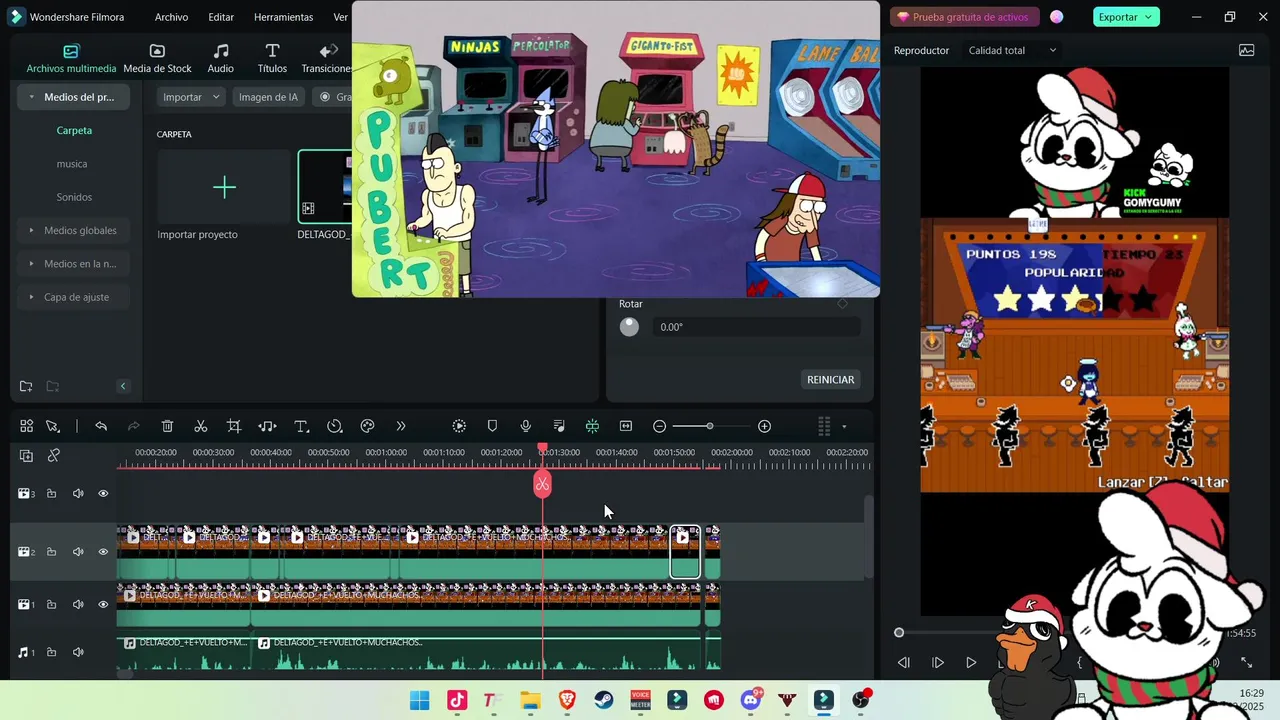The image size is (1280, 720).
Task: Click the rotation value field 0.00°
Action: [755, 327]
